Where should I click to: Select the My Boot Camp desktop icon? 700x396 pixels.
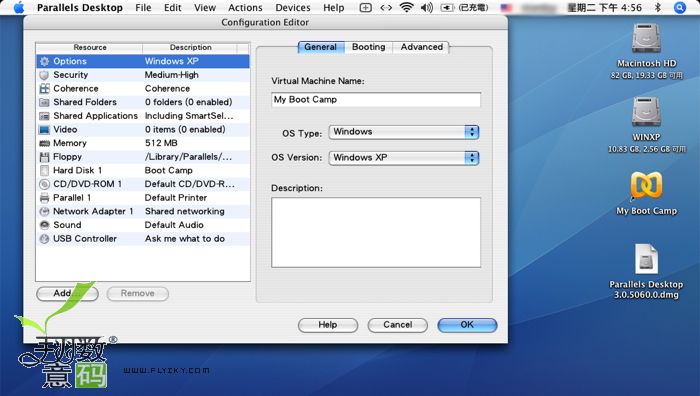(x=646, y=185)
